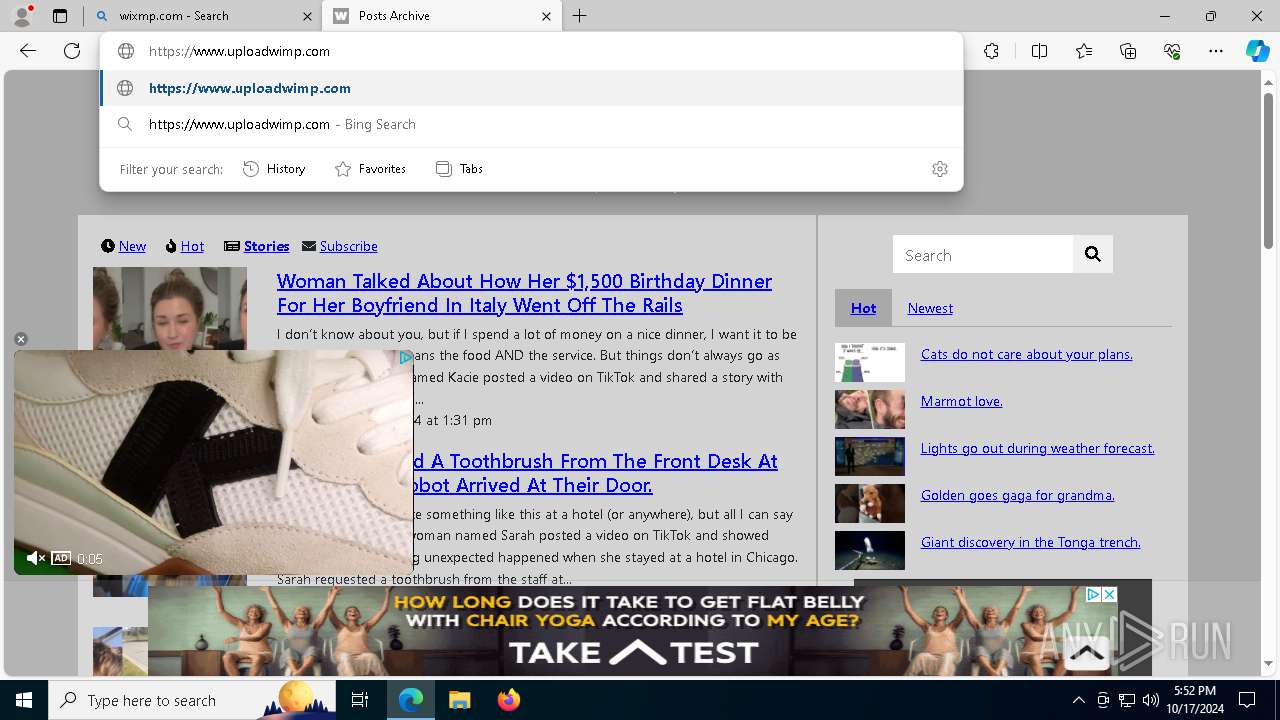Filter suggestions by Tabs
The height and width of the screenshot is (720, 1280).
tap(460, 169)
